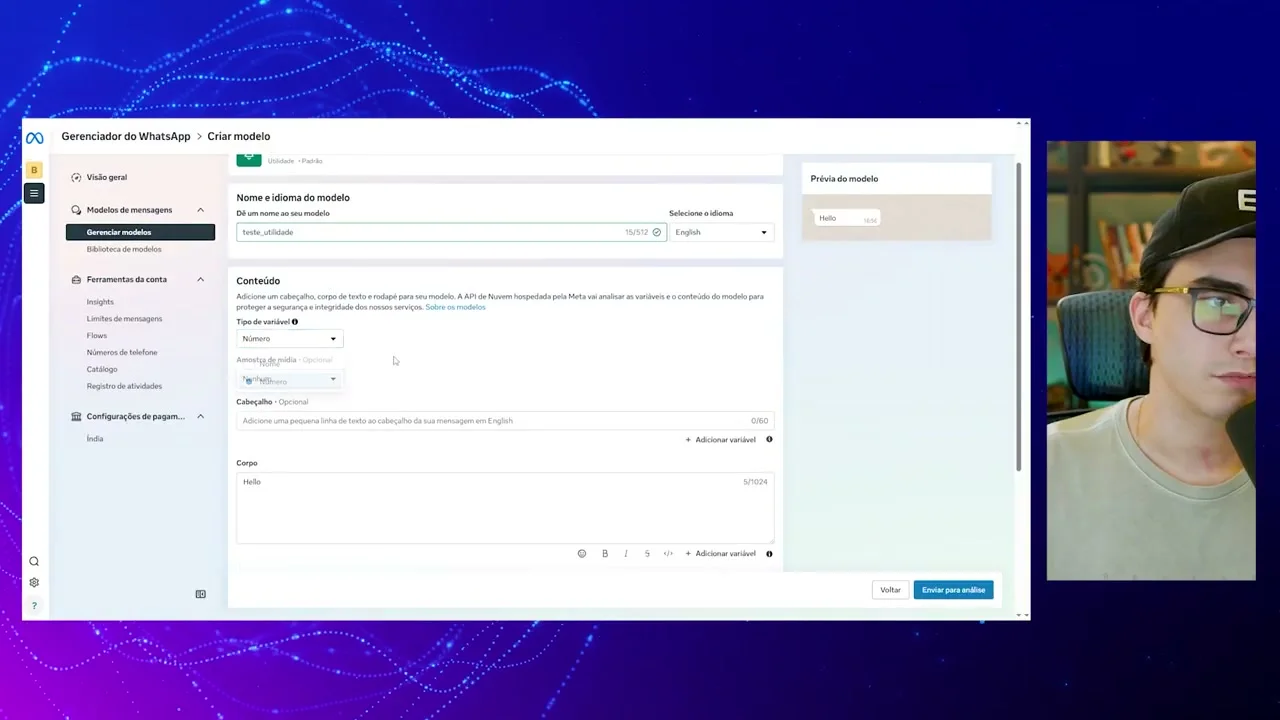Click the Meta logo icon
The height and width of the screenshot is (720, 1280).
[x=34, y=138]
